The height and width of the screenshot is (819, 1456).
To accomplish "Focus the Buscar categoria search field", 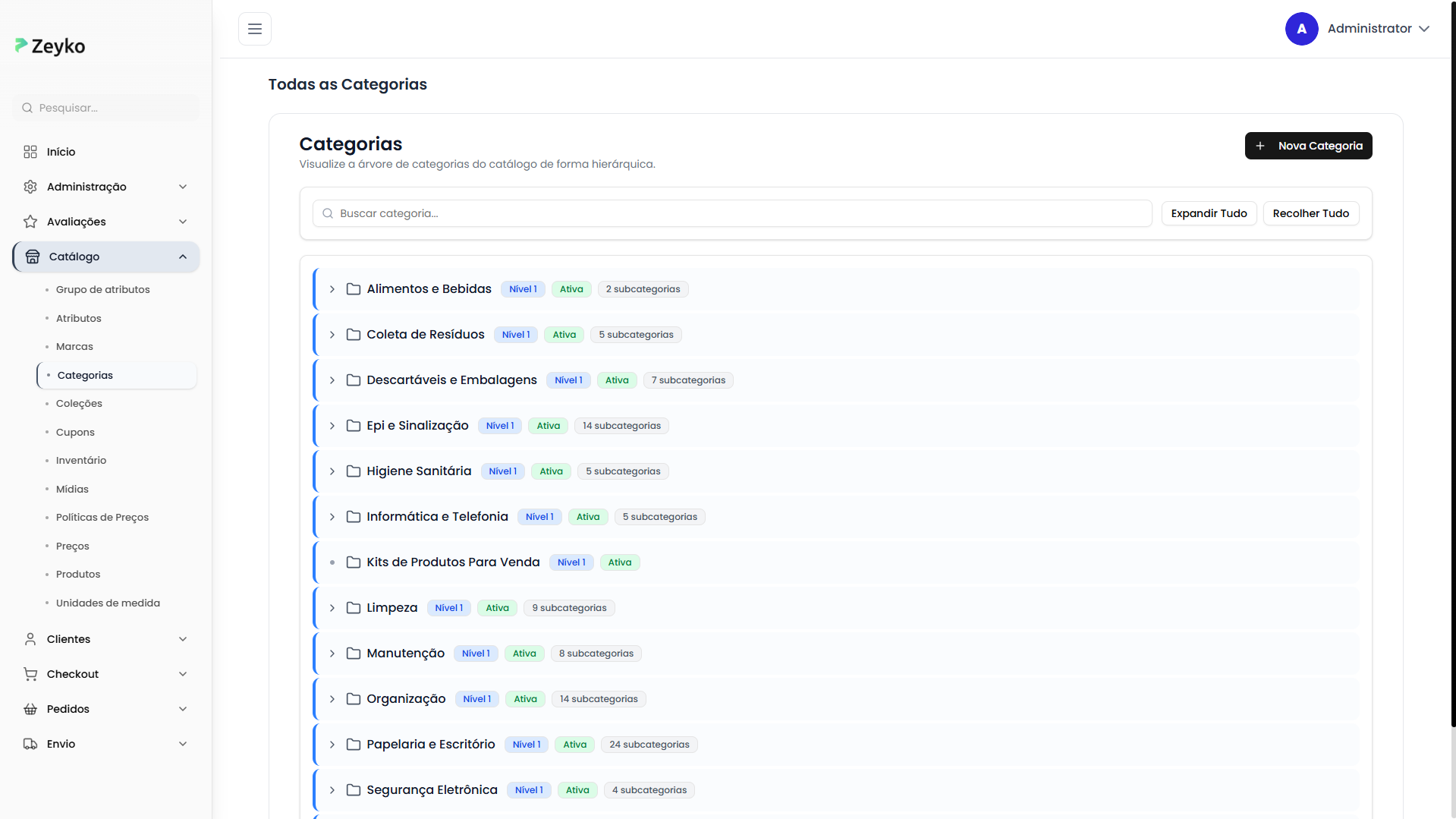I will click(732, 213).
